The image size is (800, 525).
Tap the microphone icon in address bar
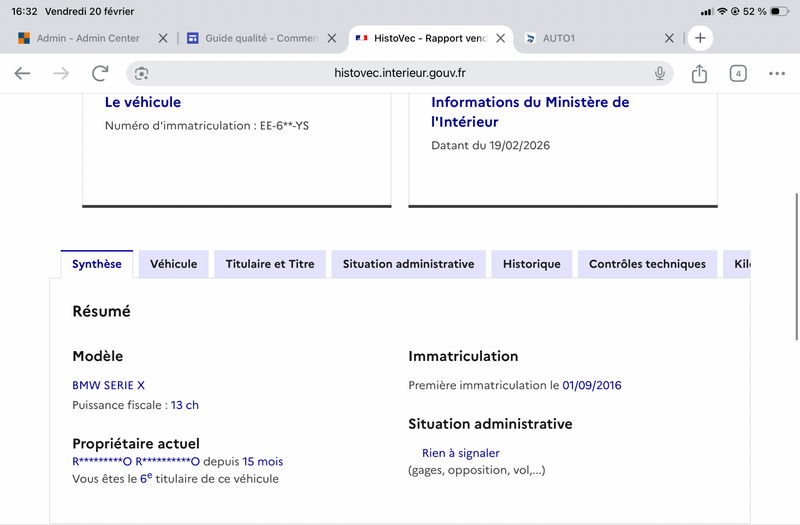[660, 73]
